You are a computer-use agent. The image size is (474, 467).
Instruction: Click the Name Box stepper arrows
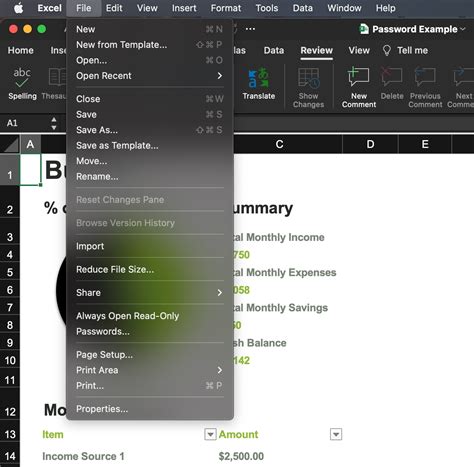click(54, 123)
